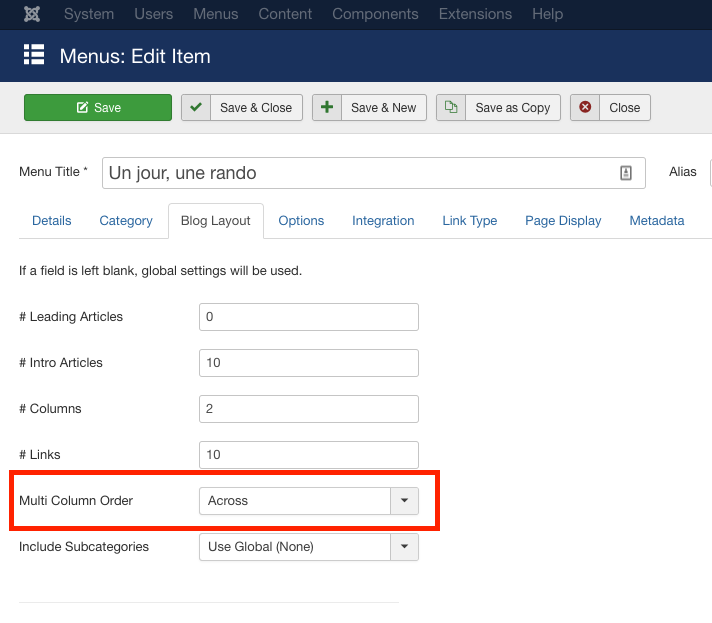Click the menu list icon beside page title

(35, 56)
